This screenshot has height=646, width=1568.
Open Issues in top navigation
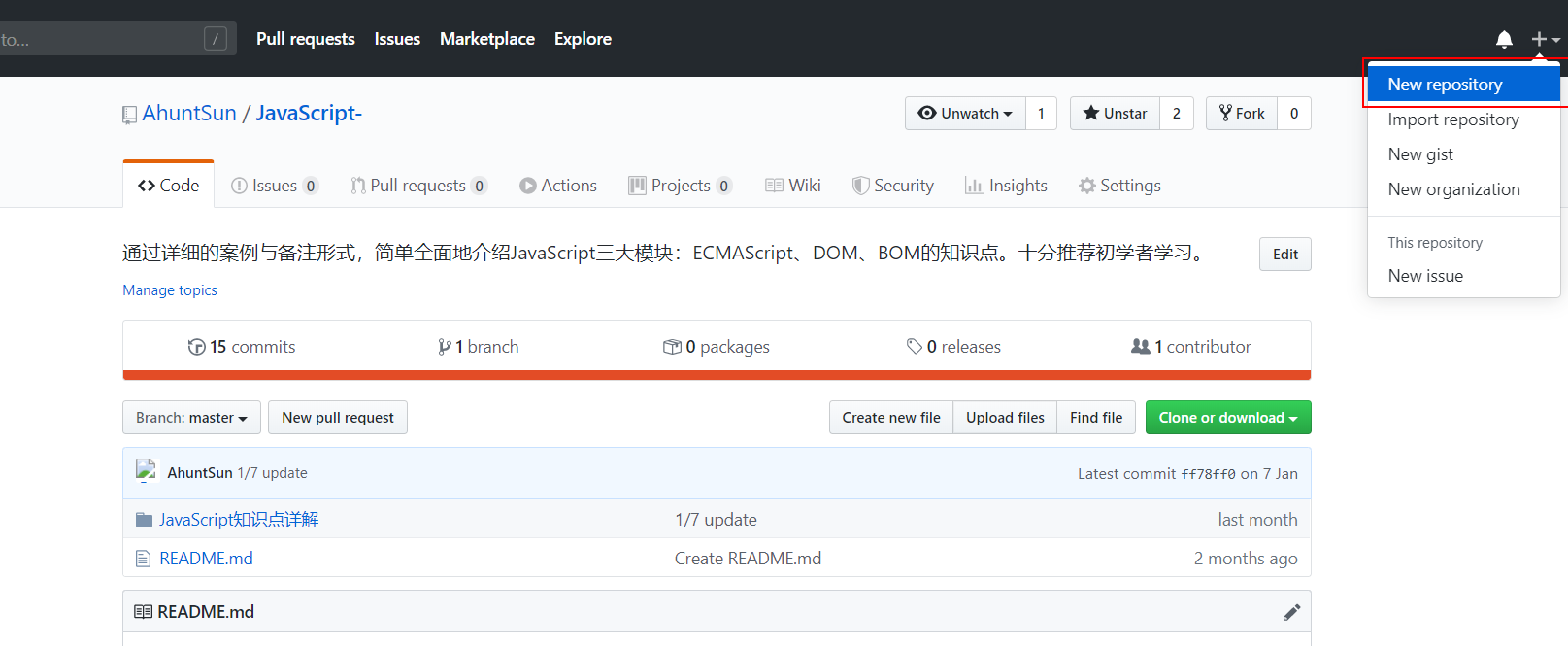coord(397,39)
